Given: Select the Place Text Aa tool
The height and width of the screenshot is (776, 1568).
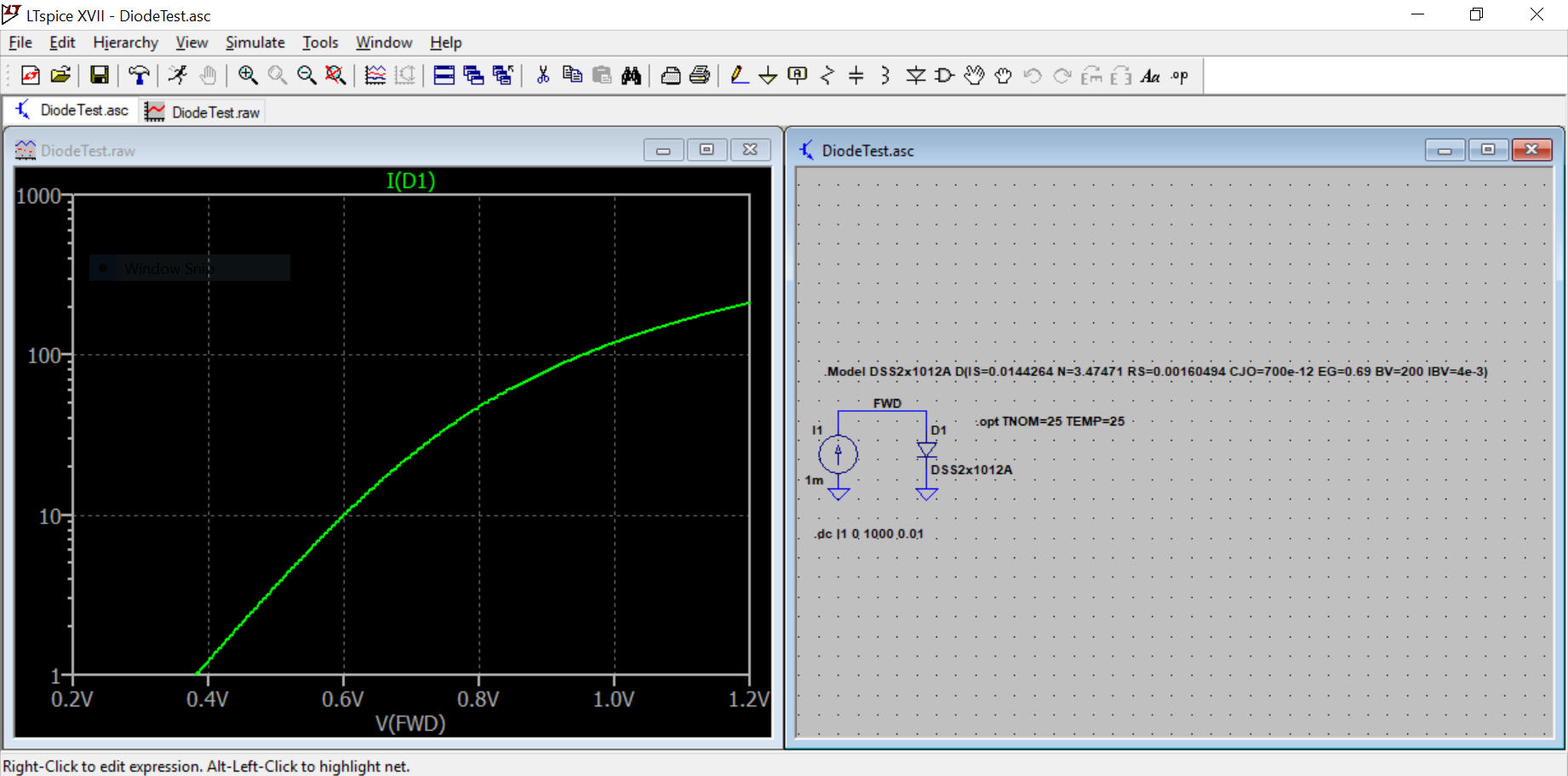Looking at the screenshot, I should pos(1151,76).
